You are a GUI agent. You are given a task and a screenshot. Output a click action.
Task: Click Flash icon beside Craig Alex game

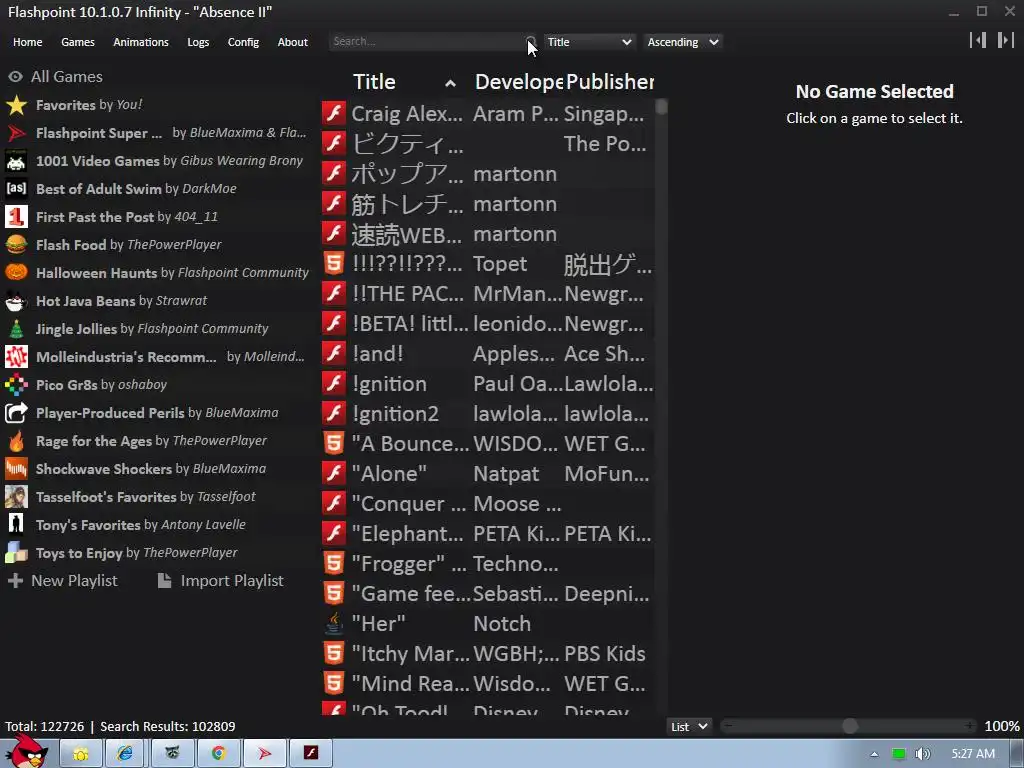(334, 114)
